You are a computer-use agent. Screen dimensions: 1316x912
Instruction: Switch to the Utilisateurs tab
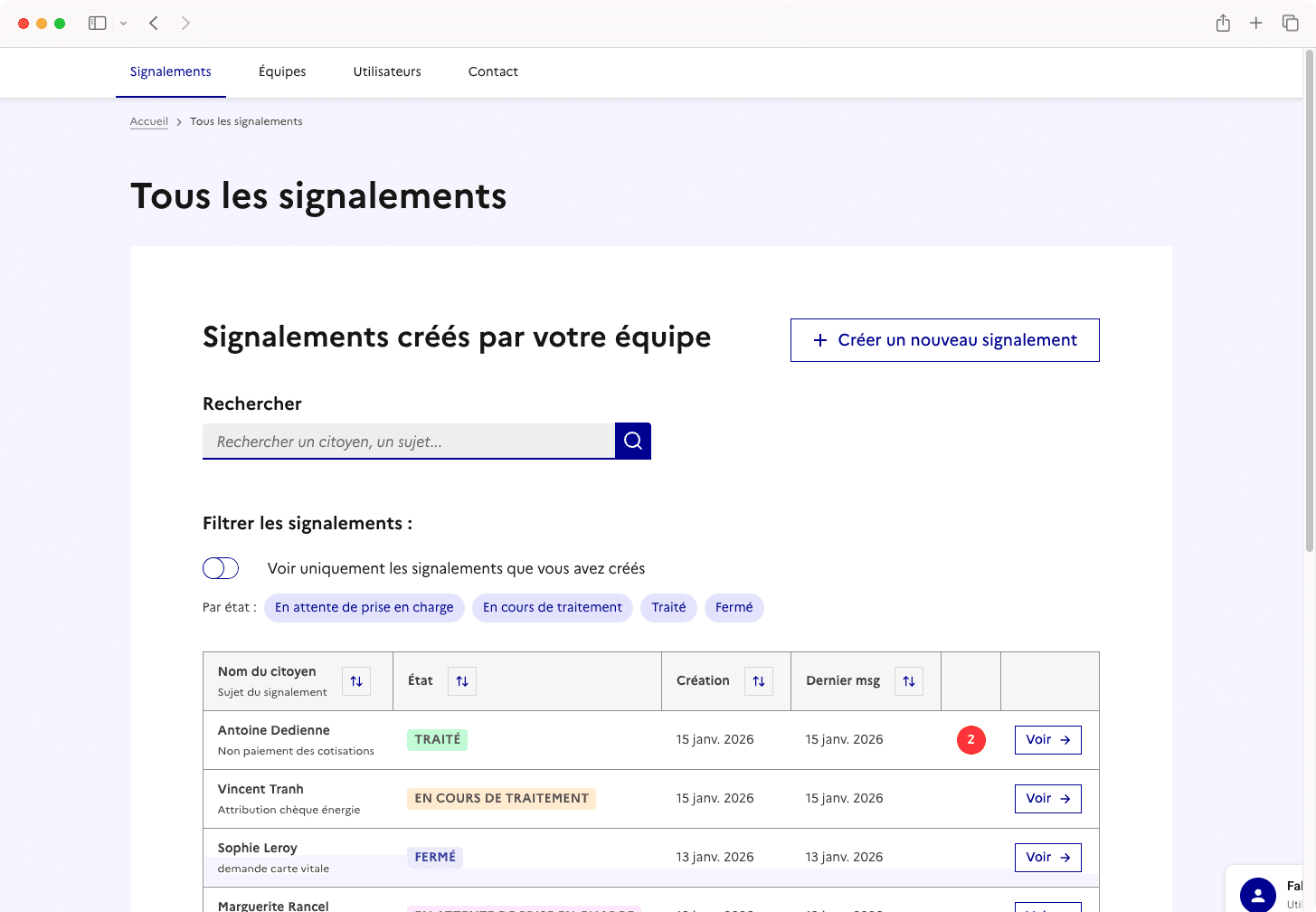(x=387, y=71)
